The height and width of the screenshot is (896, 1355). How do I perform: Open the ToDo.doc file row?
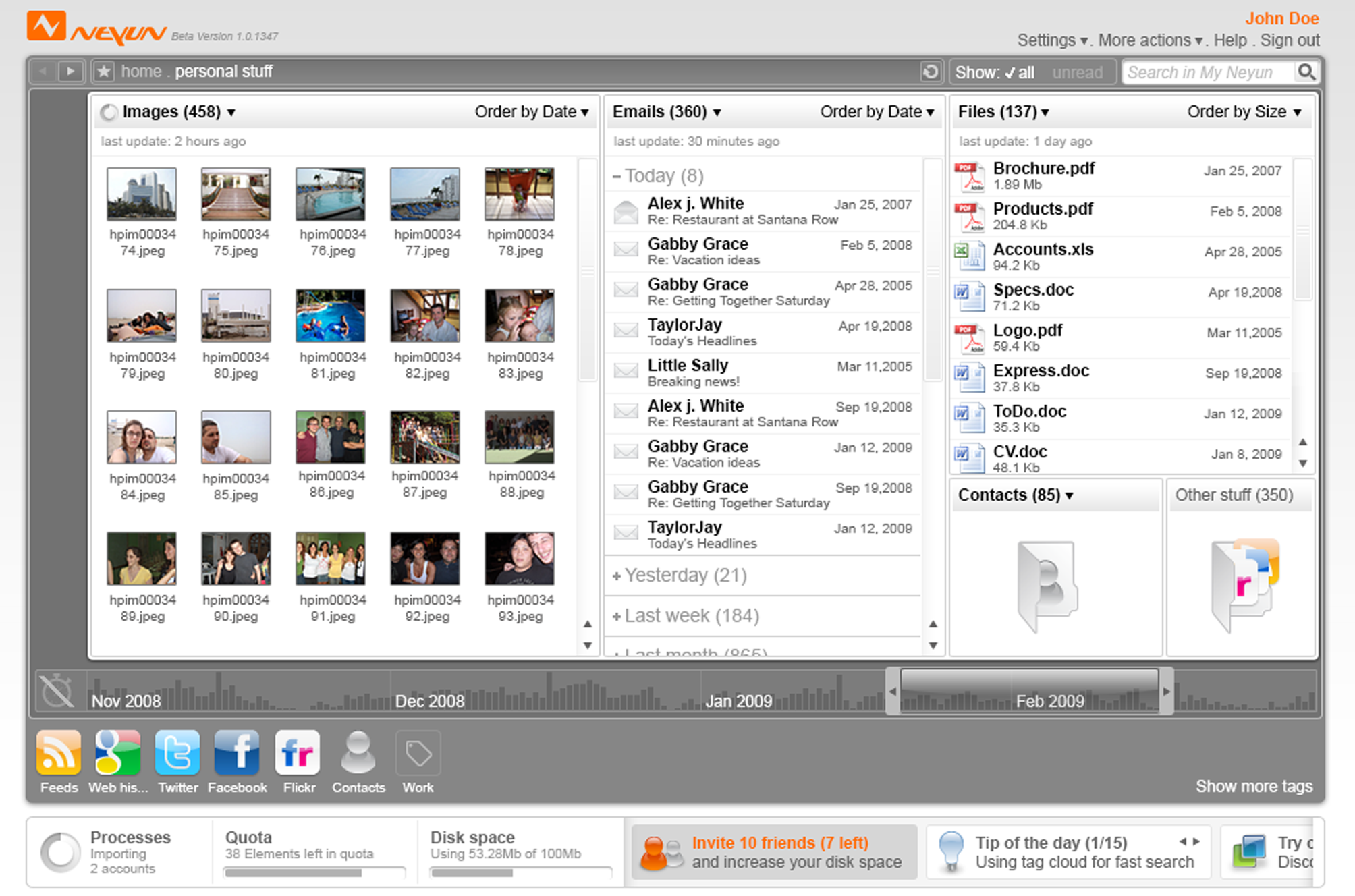coord(1120,419)
